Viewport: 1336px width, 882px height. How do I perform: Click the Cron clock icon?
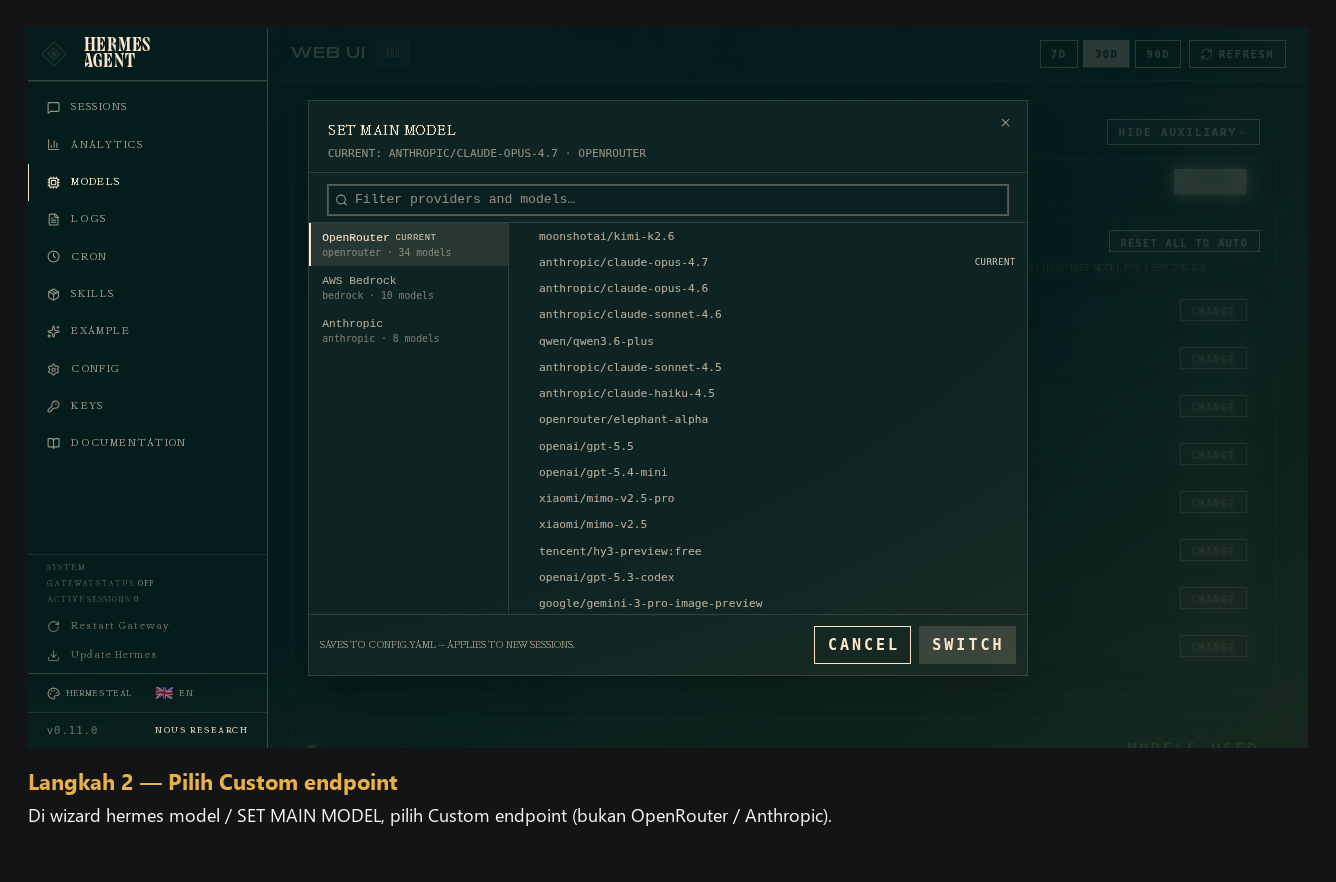click(54, 257)
